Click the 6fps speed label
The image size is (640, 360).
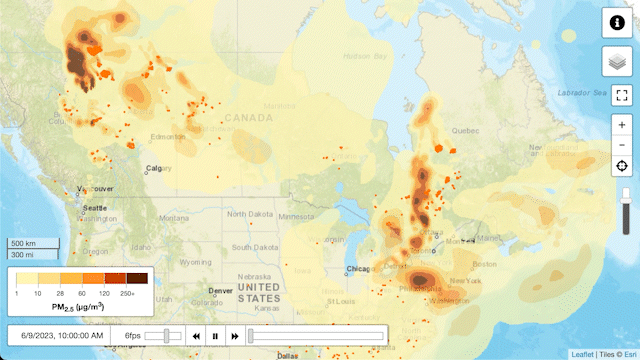[x=133, y=336]
